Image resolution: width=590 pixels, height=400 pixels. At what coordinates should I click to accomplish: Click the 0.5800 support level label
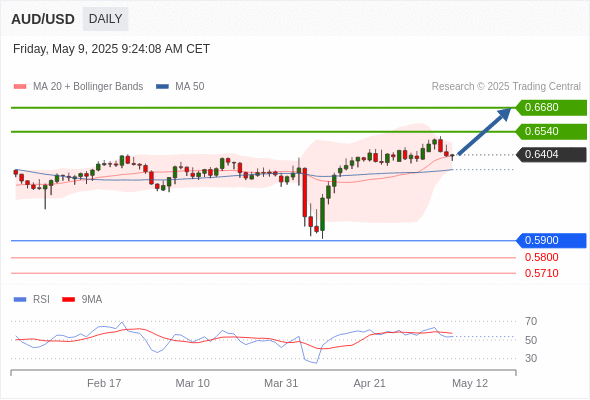pyautogui.click(x=541, y=257)
